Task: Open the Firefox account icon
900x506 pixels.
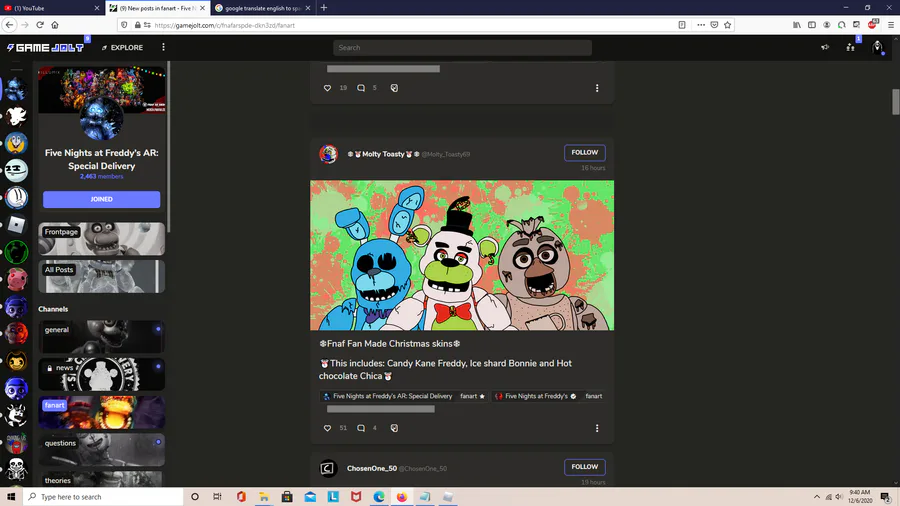Action: (827, 25)
